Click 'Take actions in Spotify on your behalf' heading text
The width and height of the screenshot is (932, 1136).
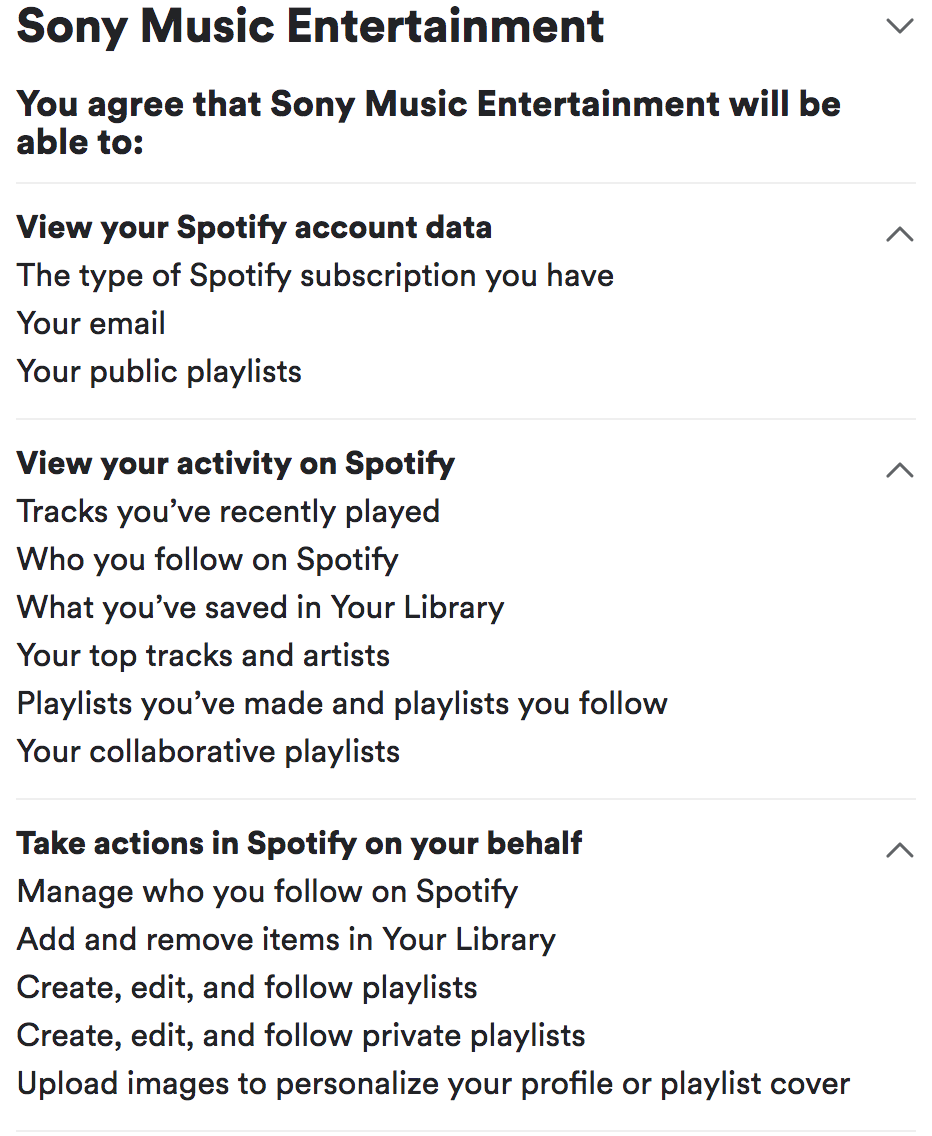tap(300, 843)
